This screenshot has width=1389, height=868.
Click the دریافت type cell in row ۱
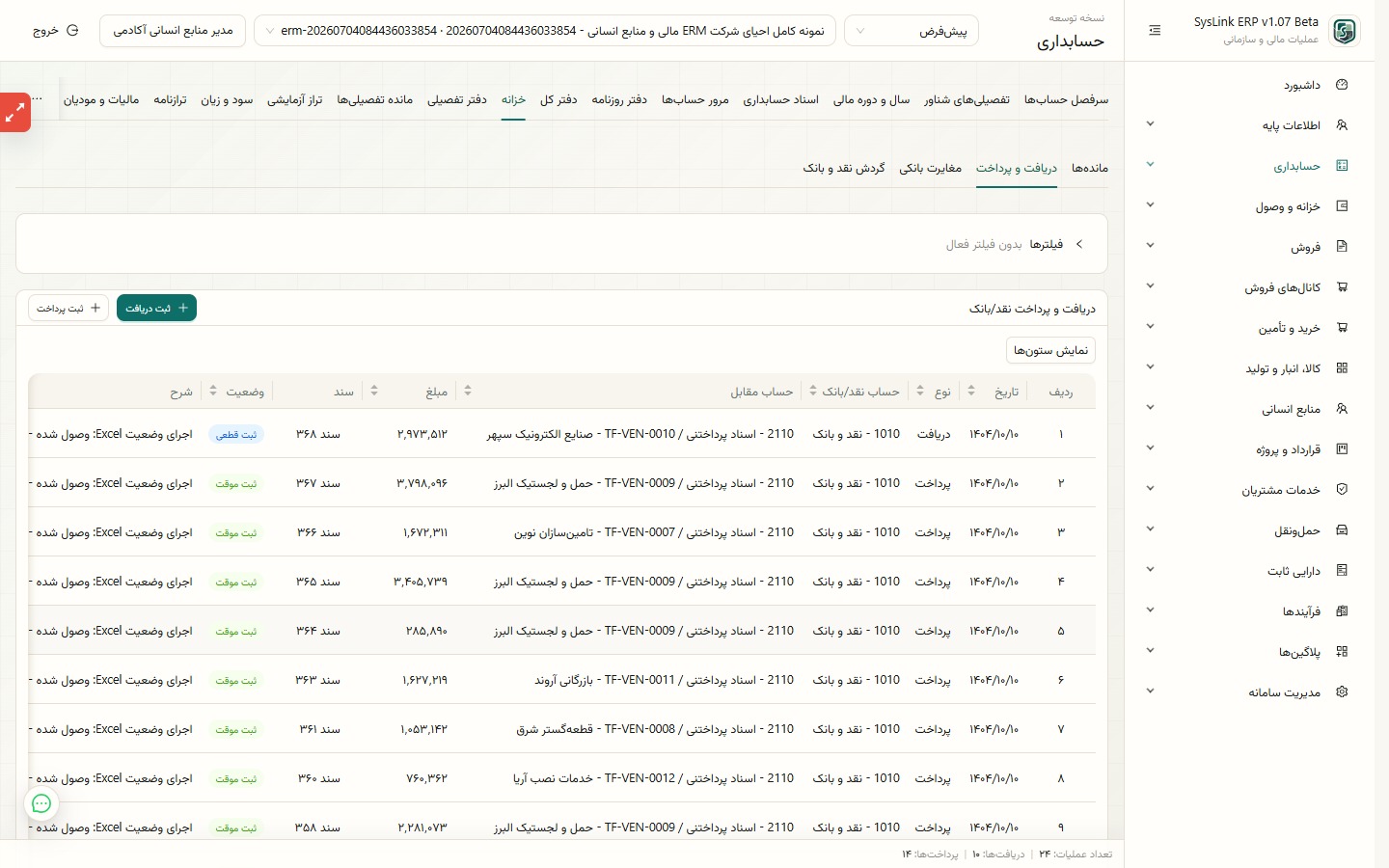click(934, 434)
